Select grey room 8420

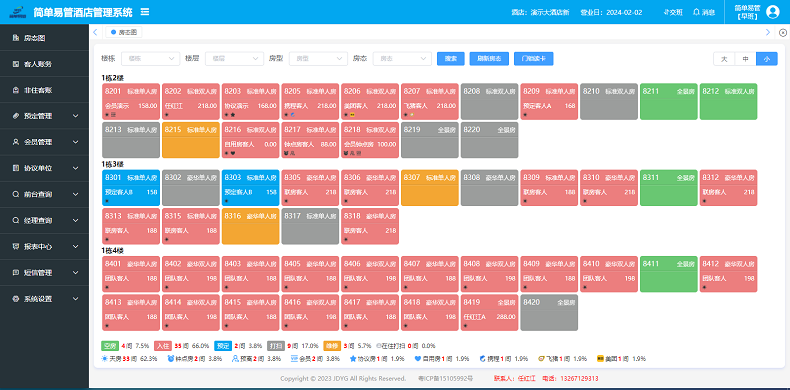[x=549, y=312]
